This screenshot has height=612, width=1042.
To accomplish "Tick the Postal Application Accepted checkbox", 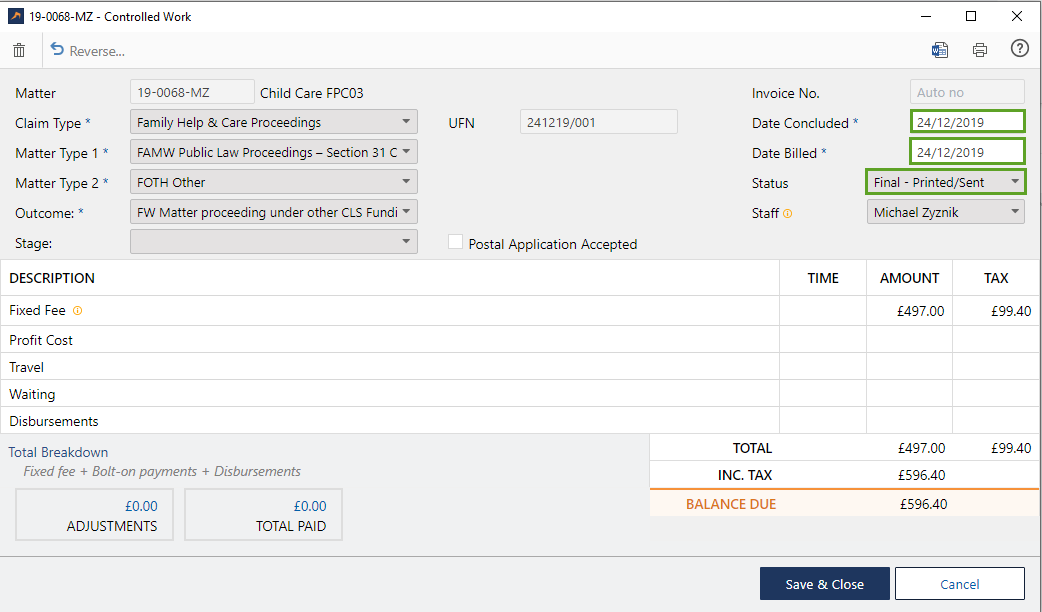I will pos(456,243).
